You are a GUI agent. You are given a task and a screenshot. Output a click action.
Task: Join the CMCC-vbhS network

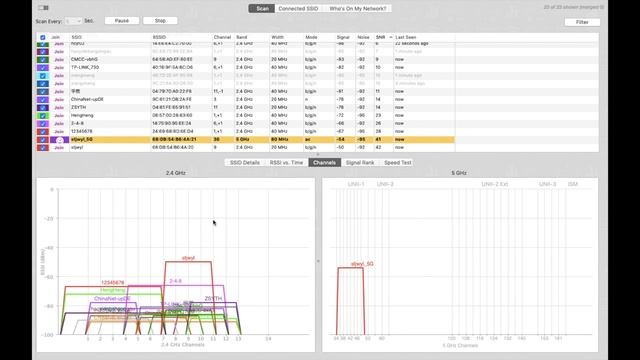[x=59, y=60]
